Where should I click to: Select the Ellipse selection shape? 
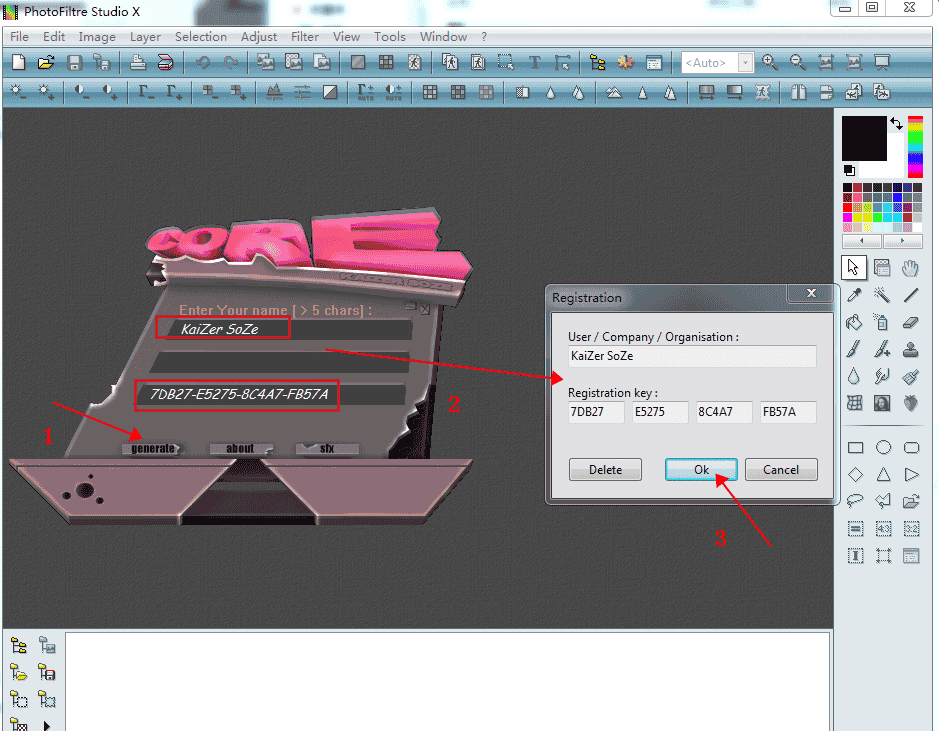[883, 448]
